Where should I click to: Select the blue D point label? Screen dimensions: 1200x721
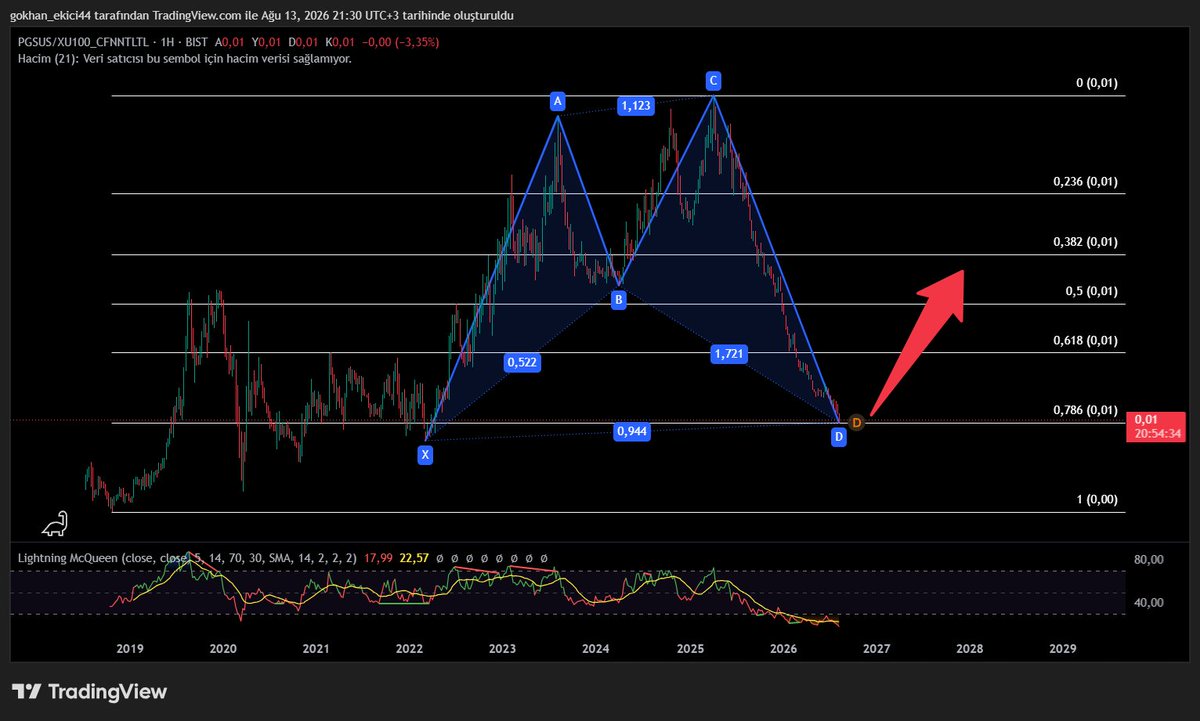point(838,437)
